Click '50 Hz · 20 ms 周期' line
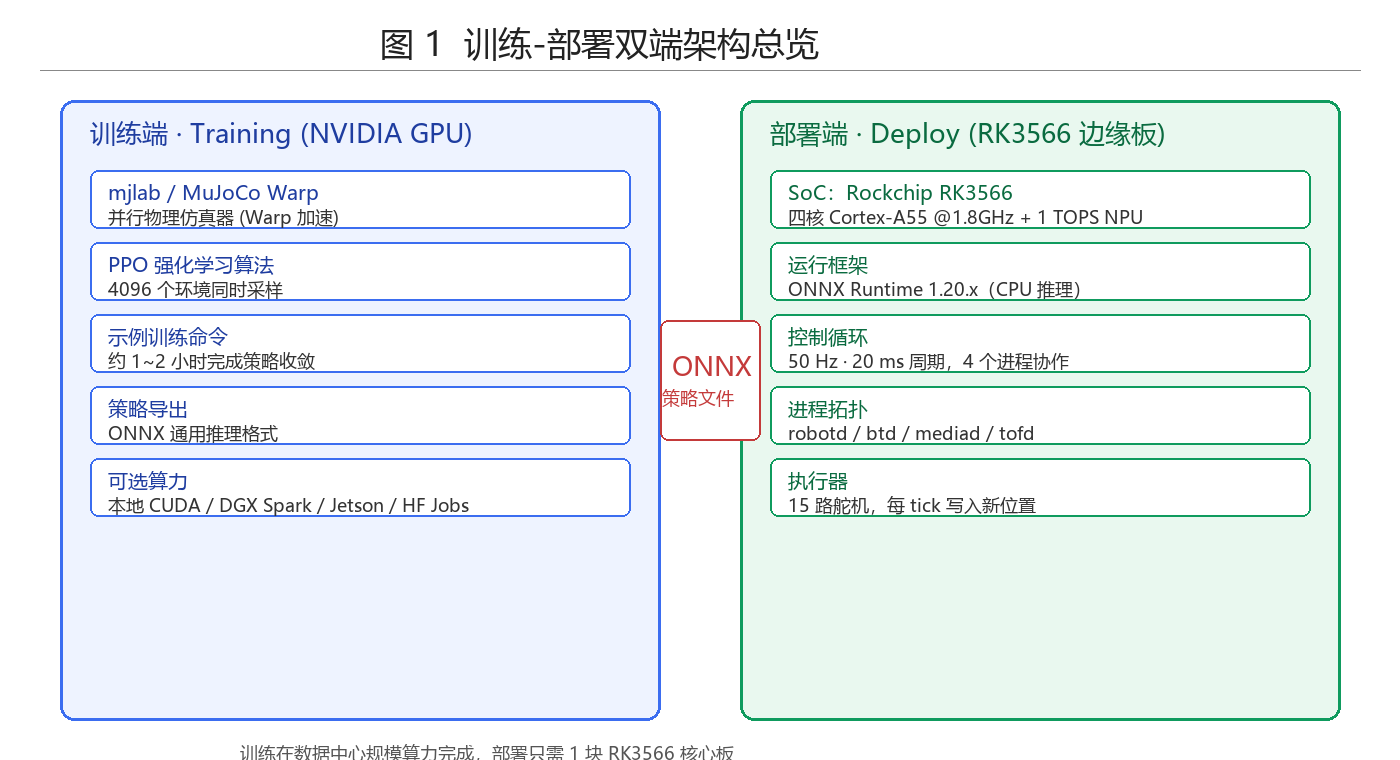This screenshot has width=1400, height=760. pyautogui.click(x=928, y=361)
